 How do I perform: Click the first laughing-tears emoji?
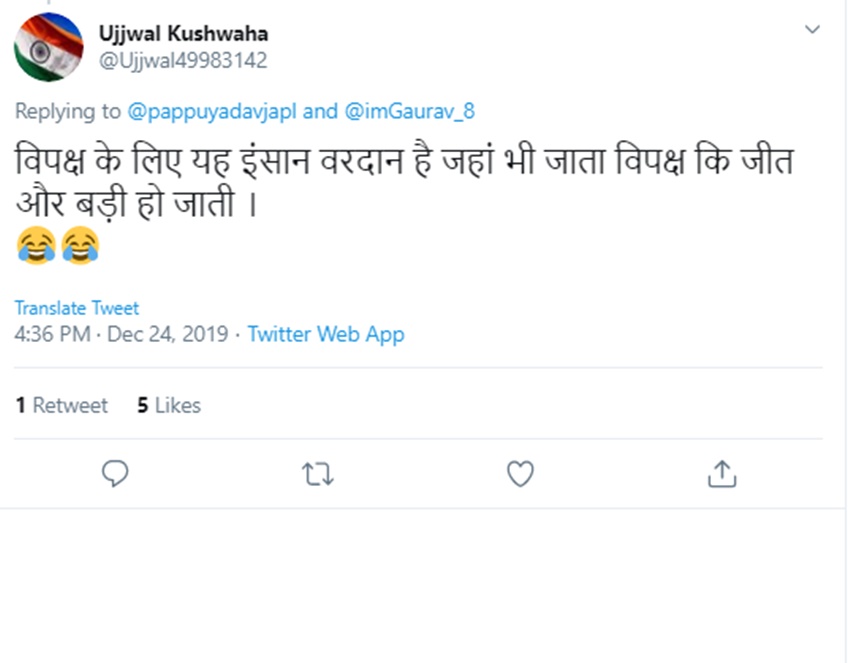[35, 245]
